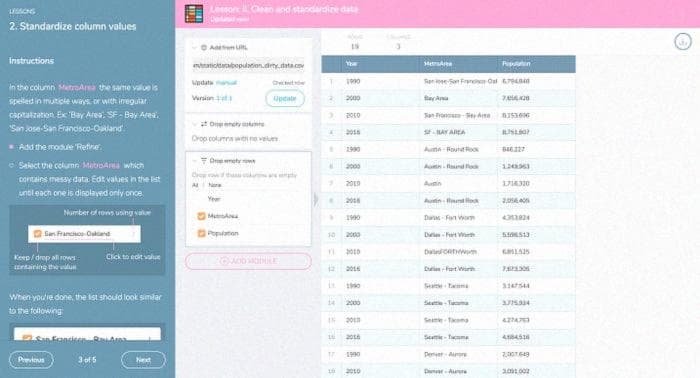Screen dimensions: 700x378
Task: Click the Update button
Action: coord(285,98)
